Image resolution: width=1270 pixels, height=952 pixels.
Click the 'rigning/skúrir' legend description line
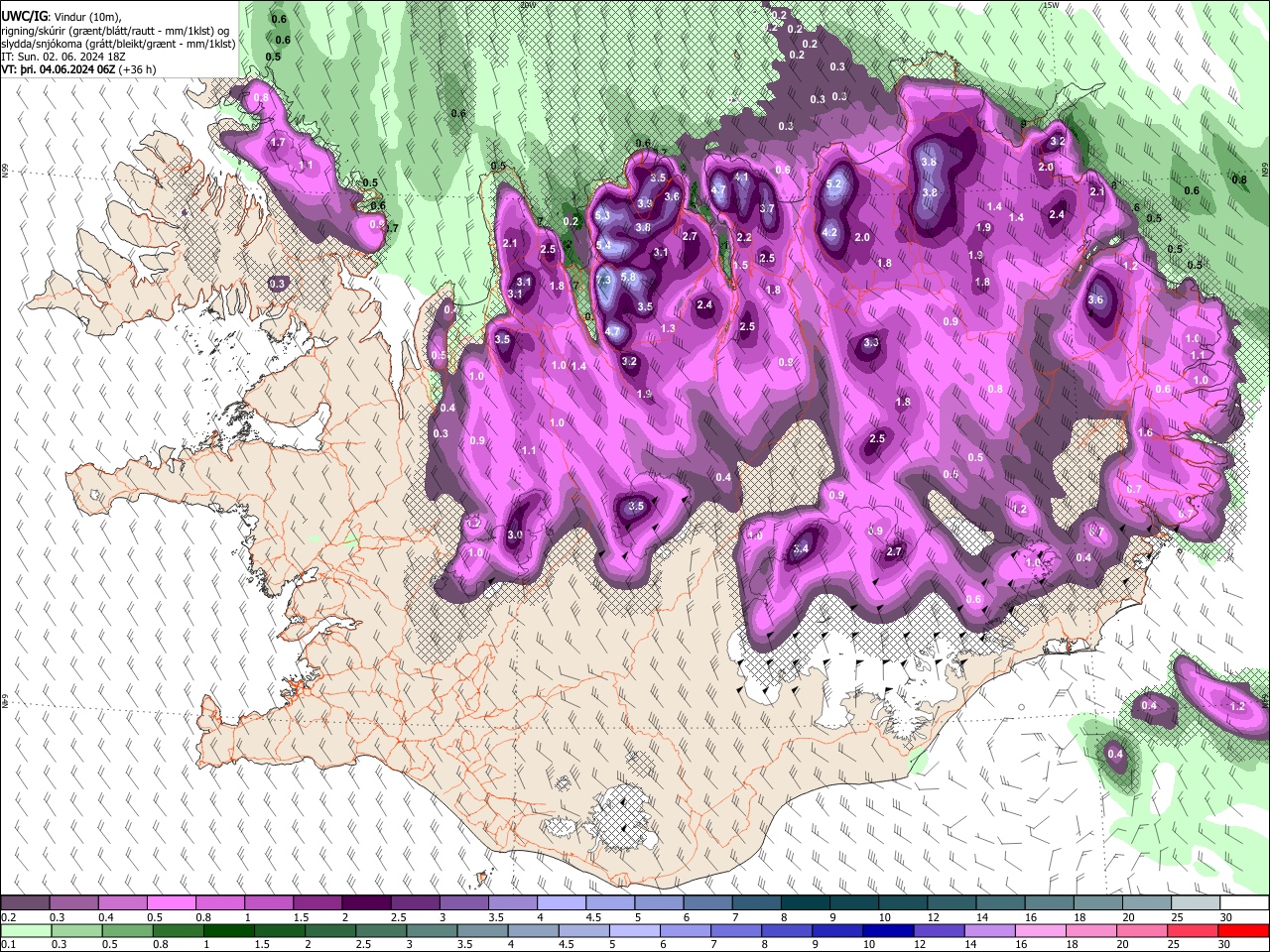click(116, 31)
